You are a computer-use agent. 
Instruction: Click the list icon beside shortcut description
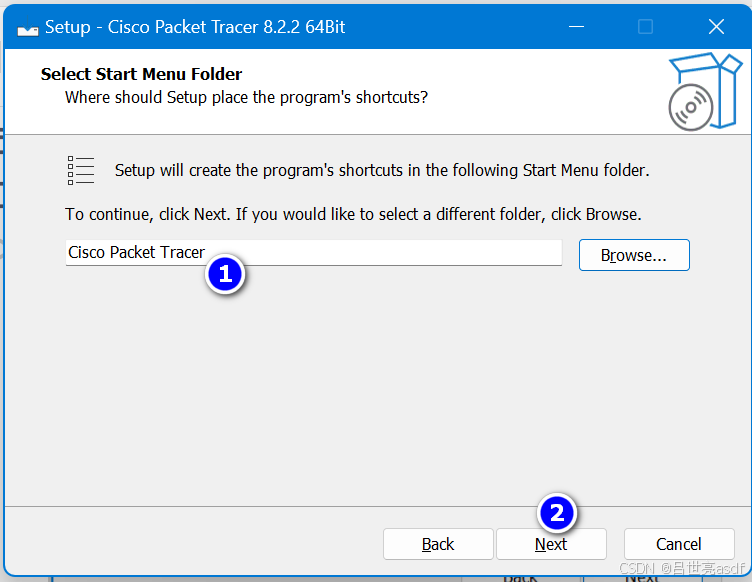pos(81,170)
